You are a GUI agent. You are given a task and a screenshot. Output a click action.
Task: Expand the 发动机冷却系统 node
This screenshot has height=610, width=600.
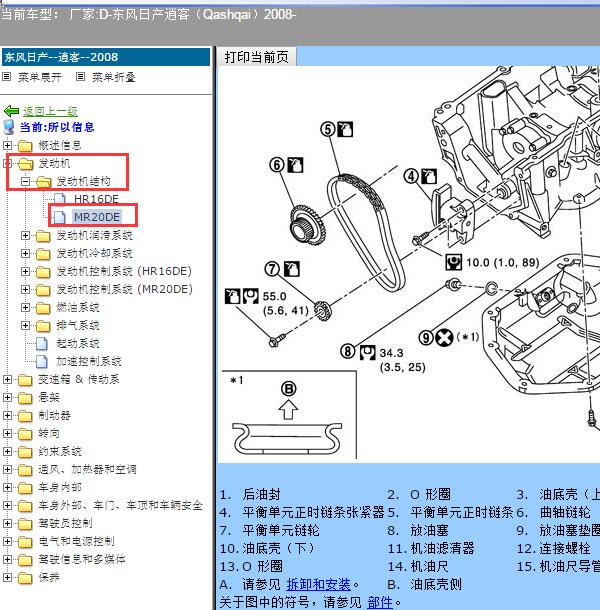point(25,253)
